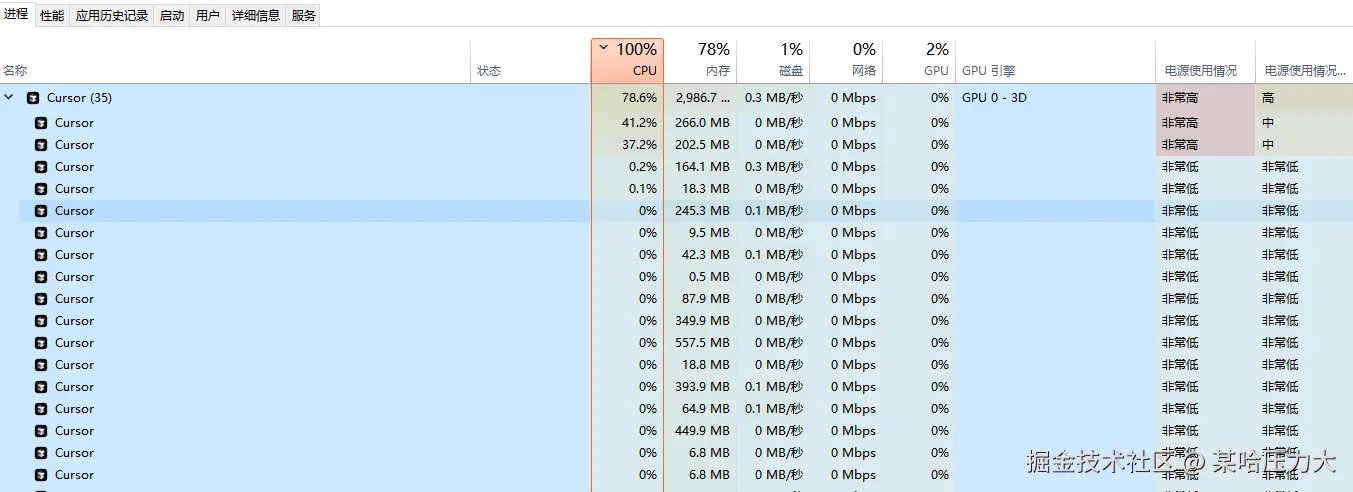1353x492 pixels.
Task: Open the 详细信息 tab
Action: point(255,16)
